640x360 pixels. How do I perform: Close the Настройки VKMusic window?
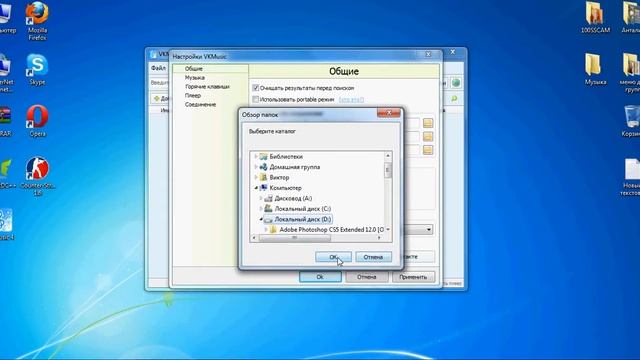click(428, 54)
